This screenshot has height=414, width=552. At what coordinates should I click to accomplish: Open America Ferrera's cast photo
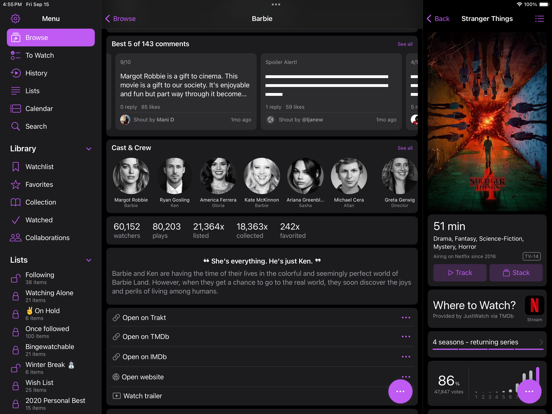(218, 176)
